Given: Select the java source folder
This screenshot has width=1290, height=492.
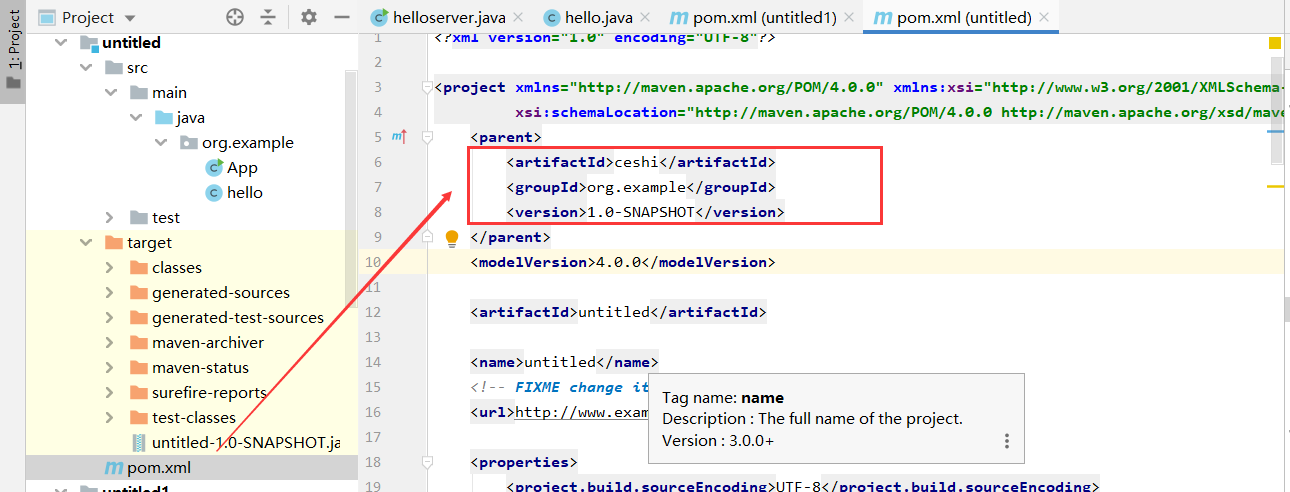Looking at the screenshot, I should point(190,118).
